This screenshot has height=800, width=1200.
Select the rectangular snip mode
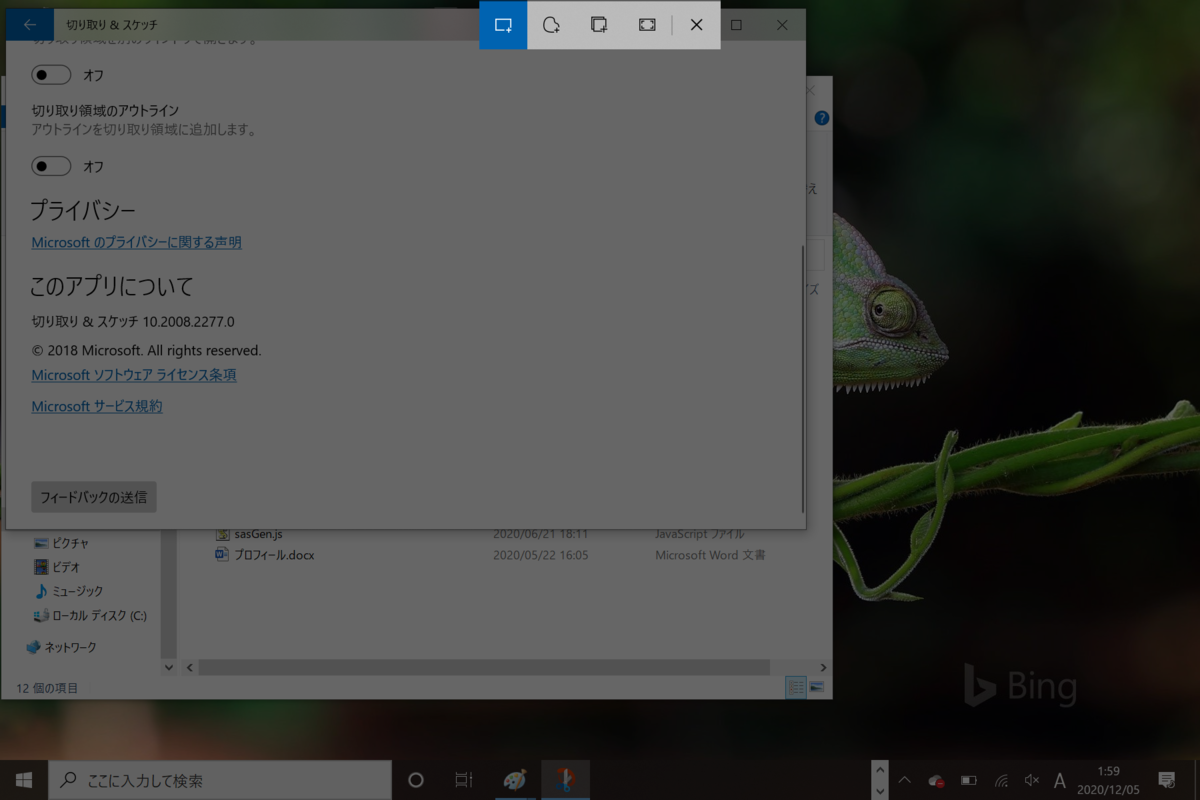click(503, 25)
